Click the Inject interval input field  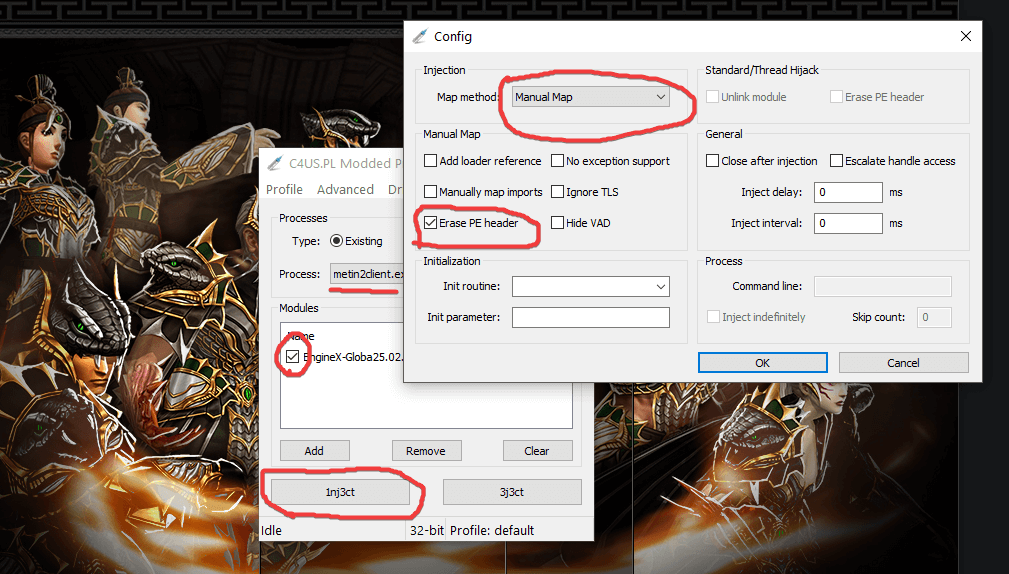pos(848,223)
